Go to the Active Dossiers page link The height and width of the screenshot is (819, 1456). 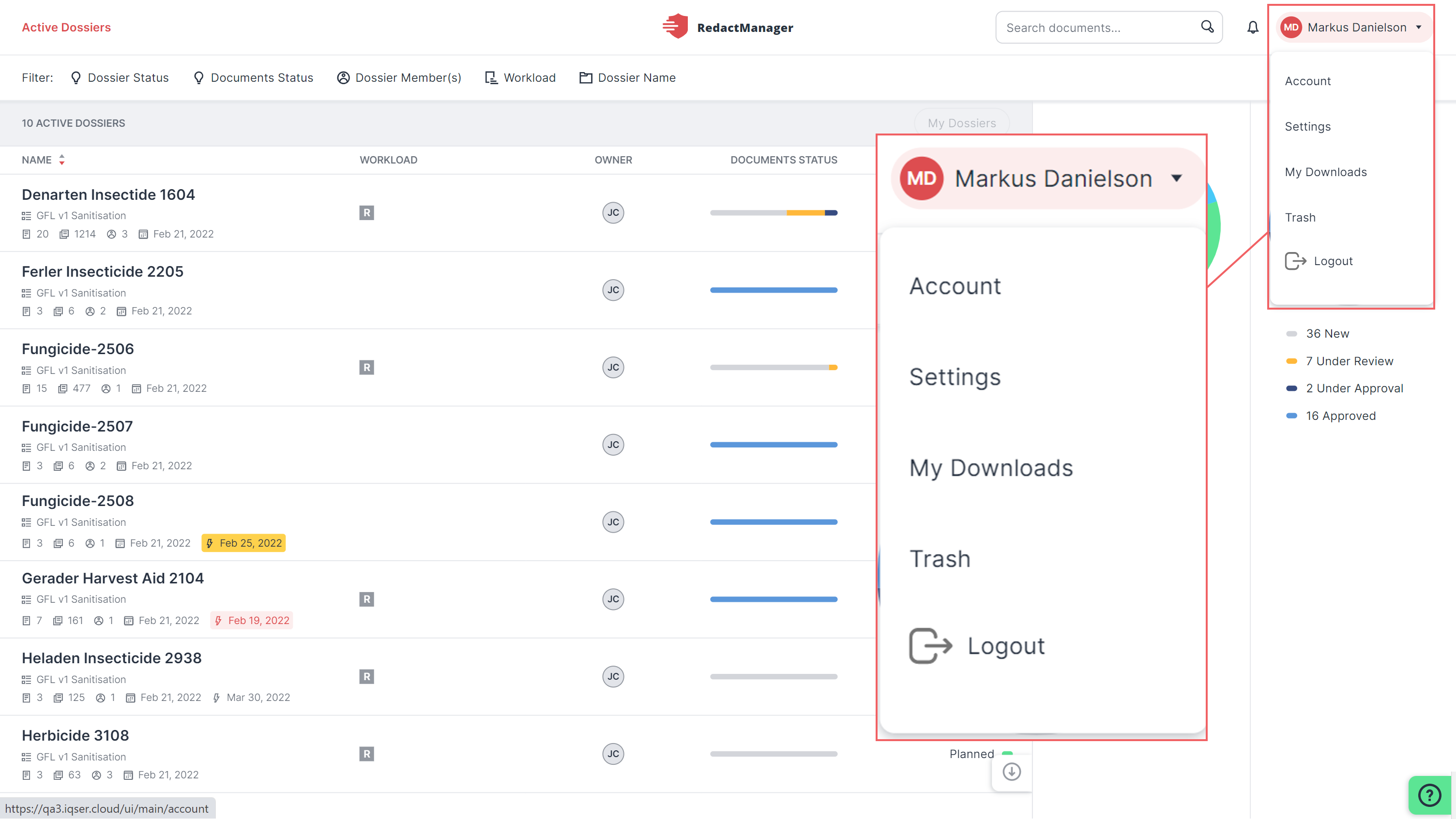(66, 27)
